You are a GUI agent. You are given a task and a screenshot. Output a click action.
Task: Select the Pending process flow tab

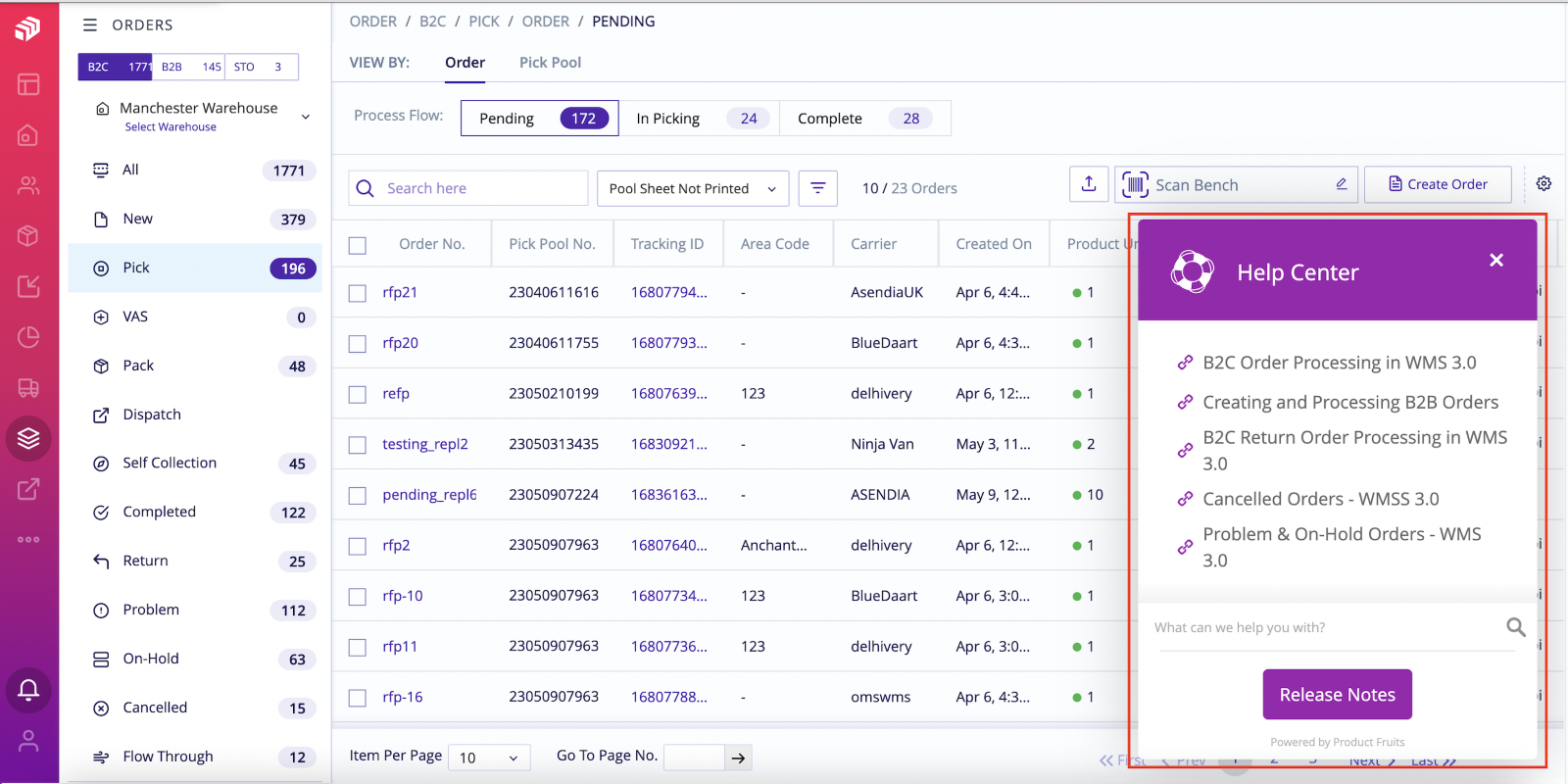[x=539, y=119]
